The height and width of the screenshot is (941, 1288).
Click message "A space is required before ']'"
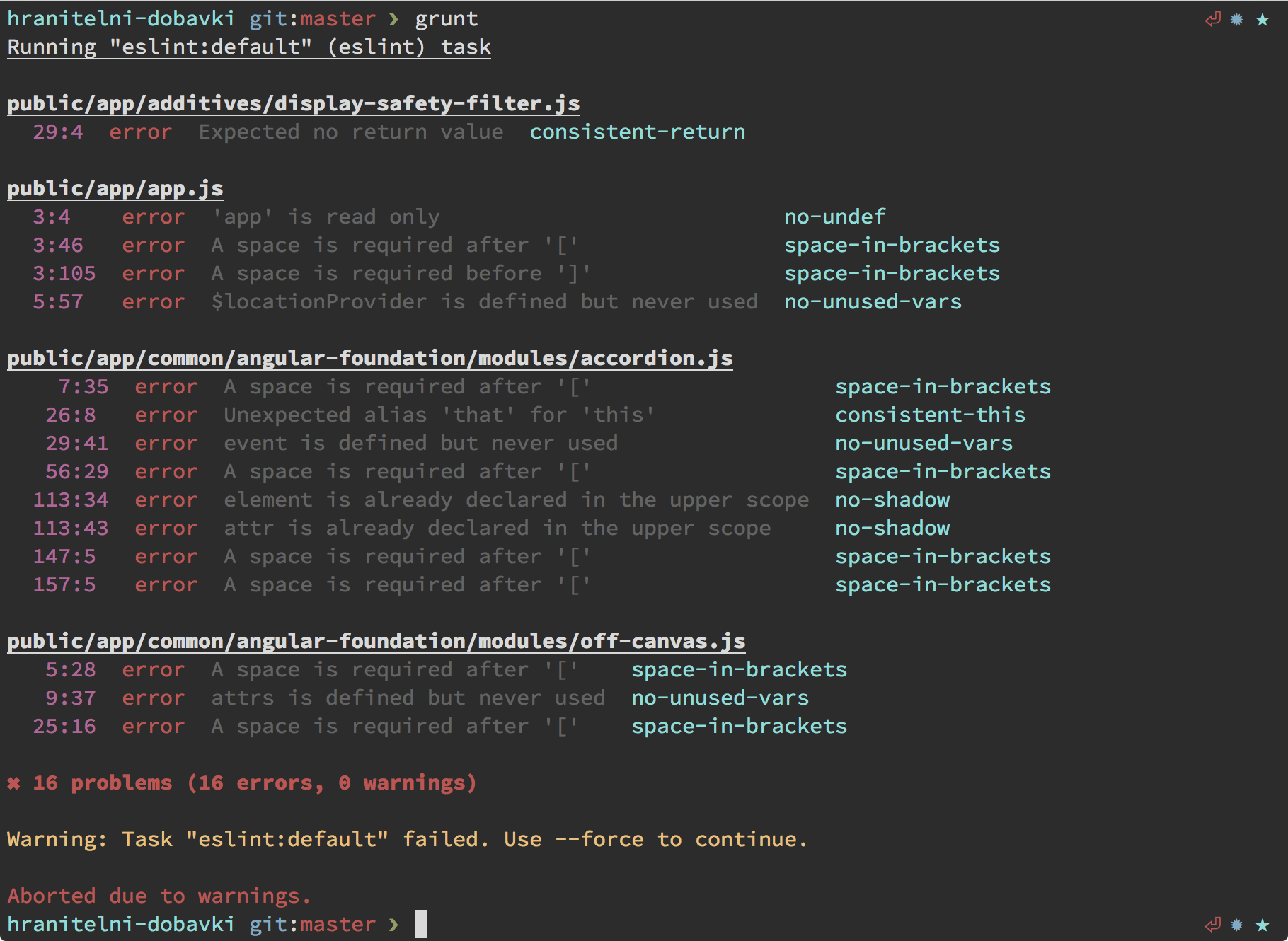point(401,274)
